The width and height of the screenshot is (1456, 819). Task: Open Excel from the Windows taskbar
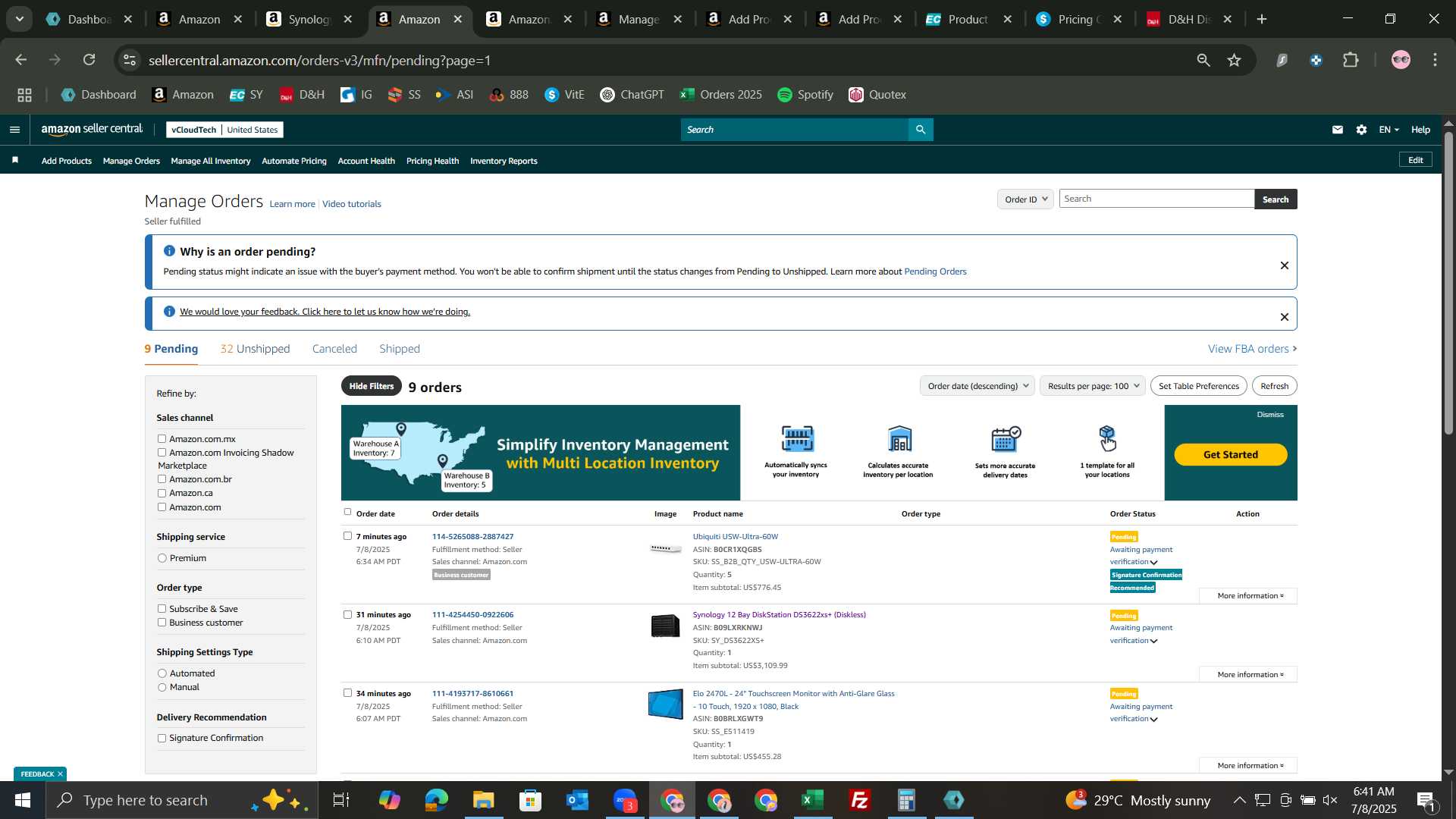click(813, 800)
